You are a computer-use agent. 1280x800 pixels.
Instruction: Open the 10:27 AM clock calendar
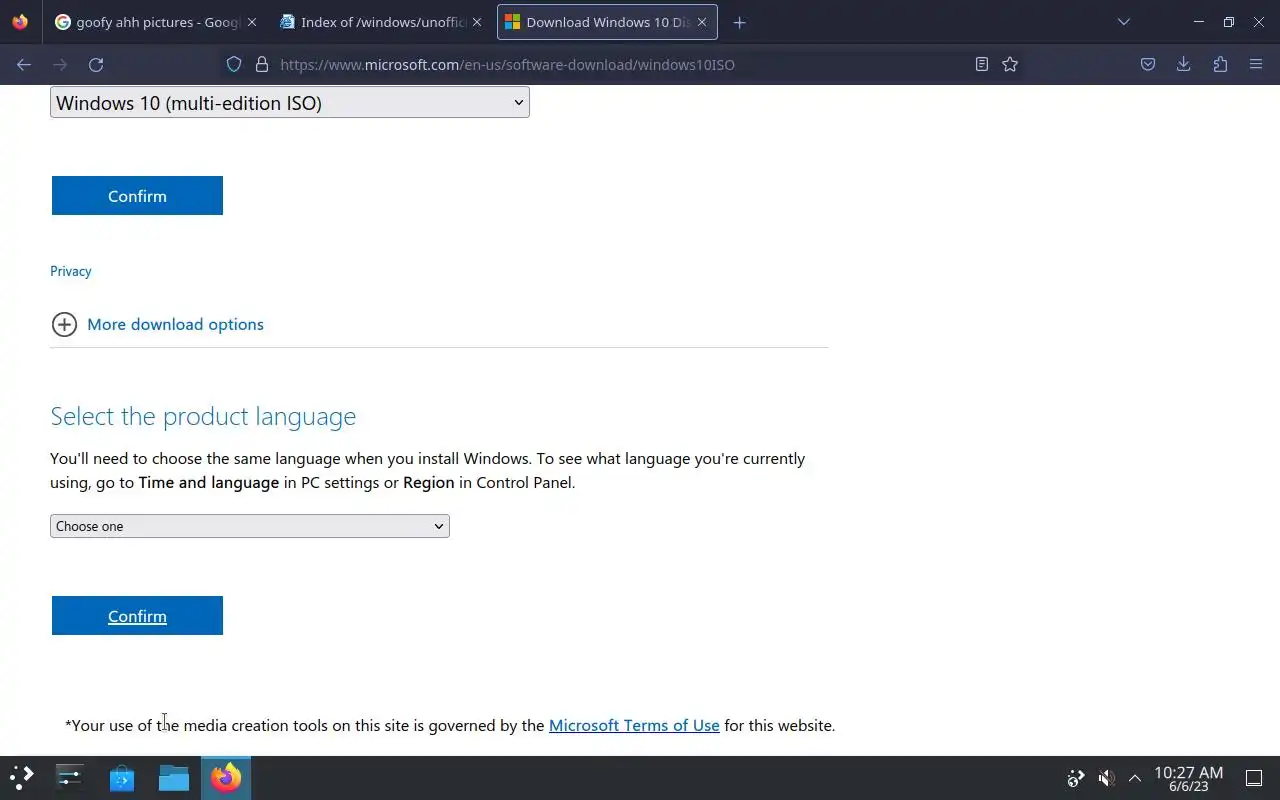click(x=1189, y=779)
